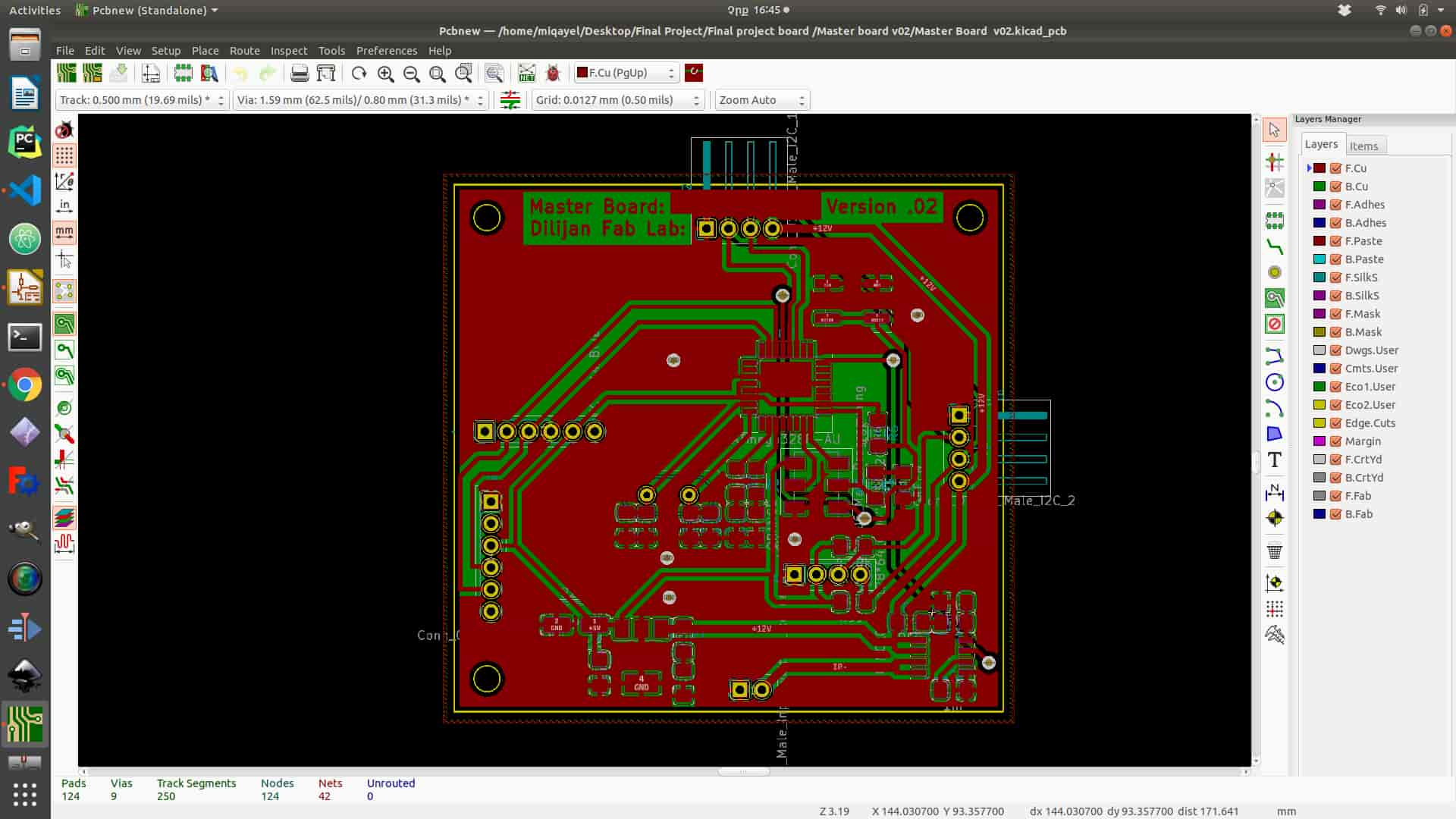Open the Zoom Auto dropdown
1456x819 pixels.
(761, 100)
